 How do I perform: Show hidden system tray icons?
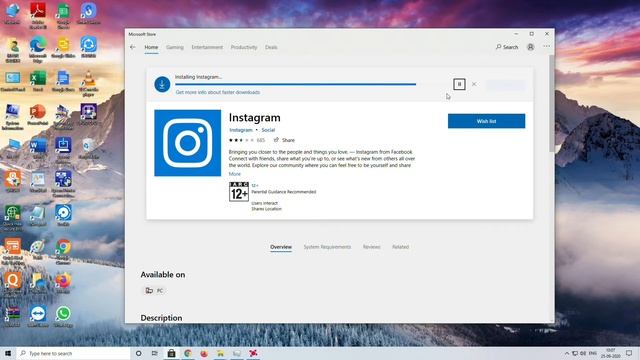pyautogui.click(x=567, y=353)
